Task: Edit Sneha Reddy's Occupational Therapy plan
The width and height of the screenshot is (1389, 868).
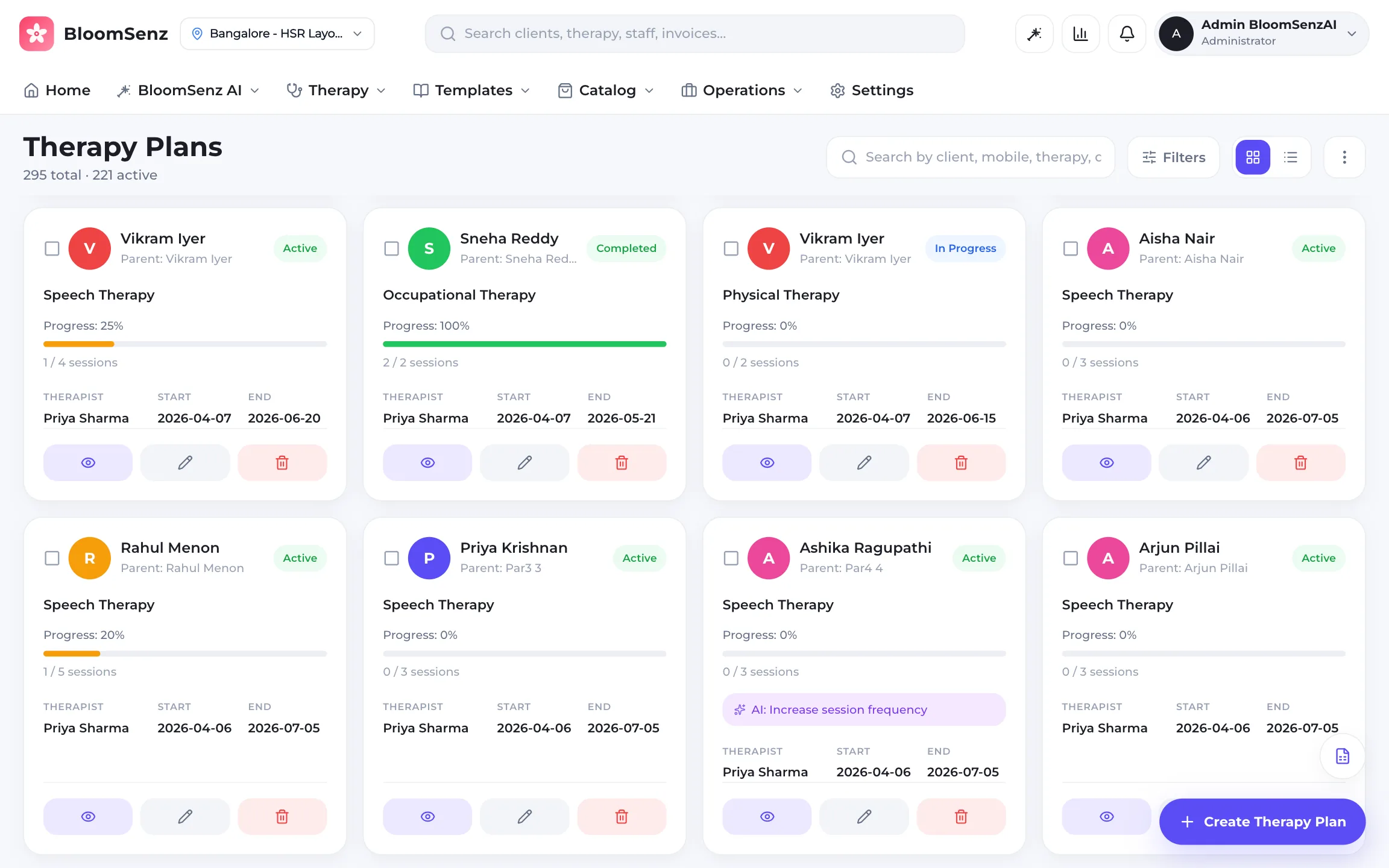Action: pyautogui.click(x=524, y=462)
